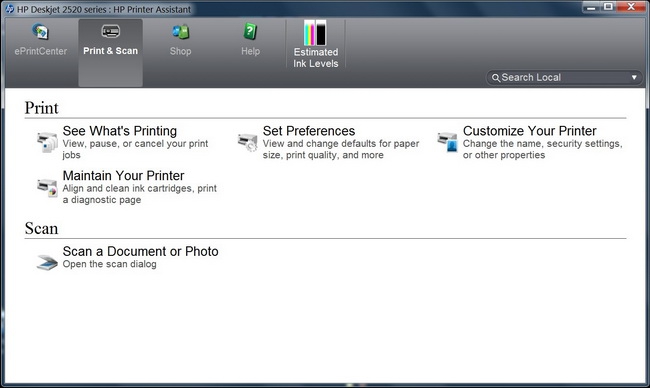650x388 pixels.
Task: Click 'View, pause, or cancel your print jobs' text
Action: click(x=136, y=149)
